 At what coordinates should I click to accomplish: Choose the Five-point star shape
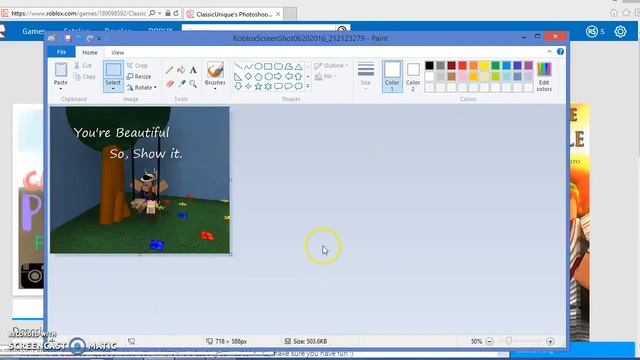click(258, 86)
